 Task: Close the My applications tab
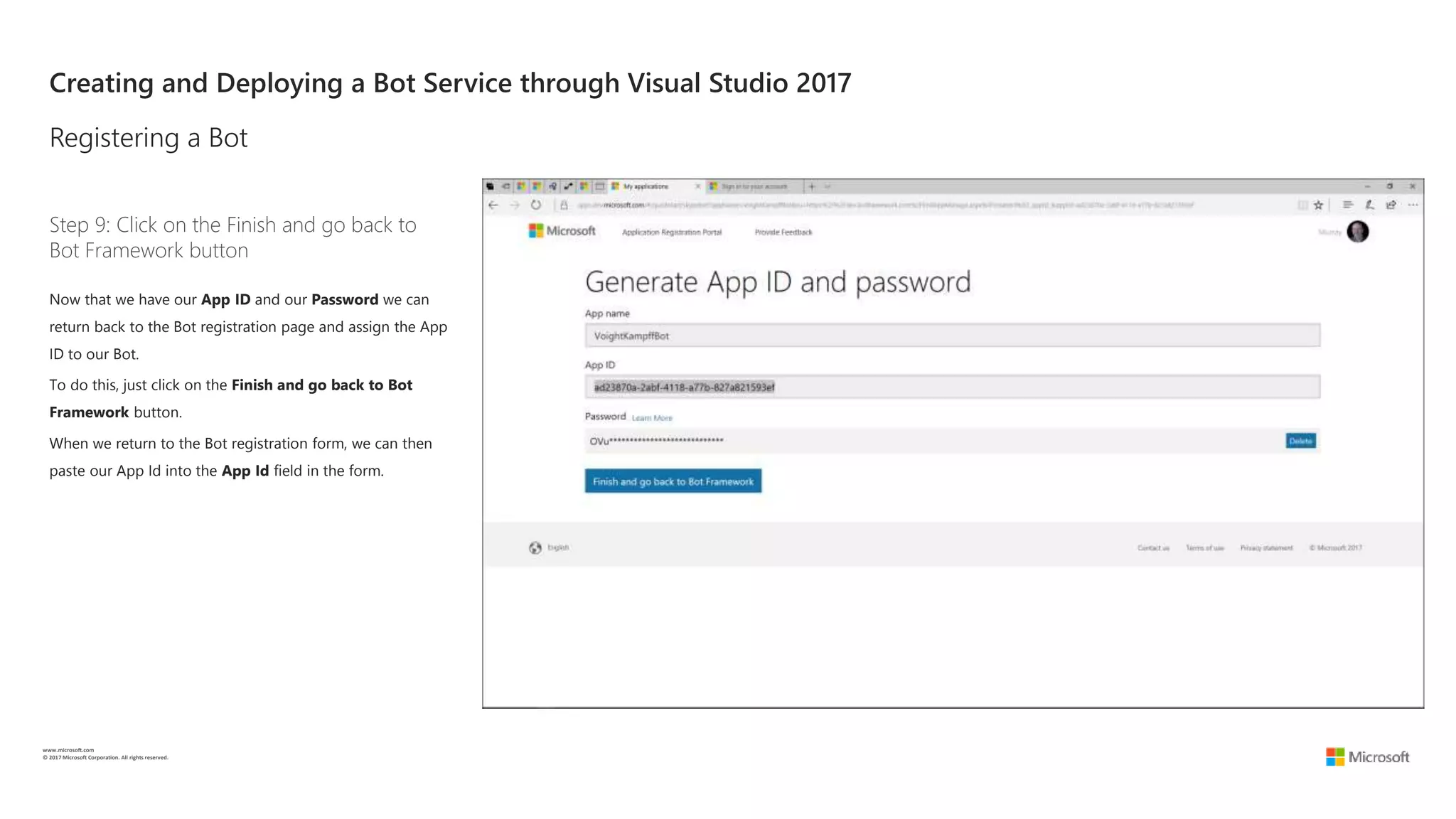point(697,187)
